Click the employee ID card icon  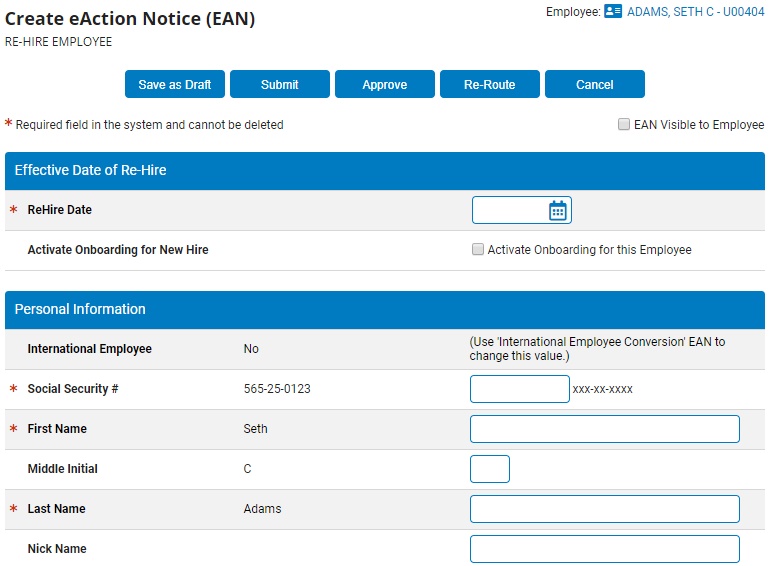pos(613,12)
